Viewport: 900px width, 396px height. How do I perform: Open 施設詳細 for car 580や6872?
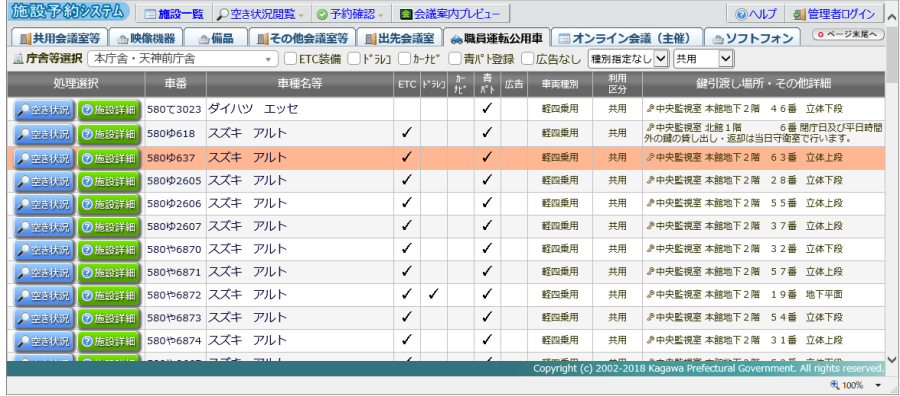tap(109, 295)
